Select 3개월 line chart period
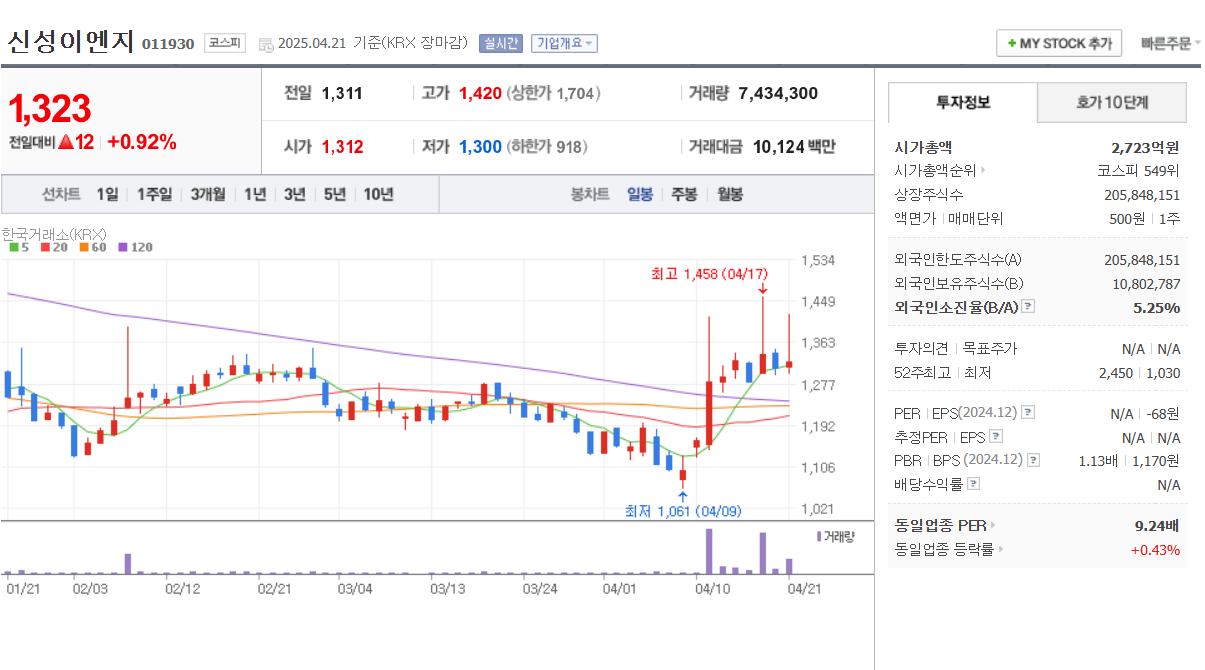The width and height of the screenshot is (1205, 670). (x=208, y=194)
